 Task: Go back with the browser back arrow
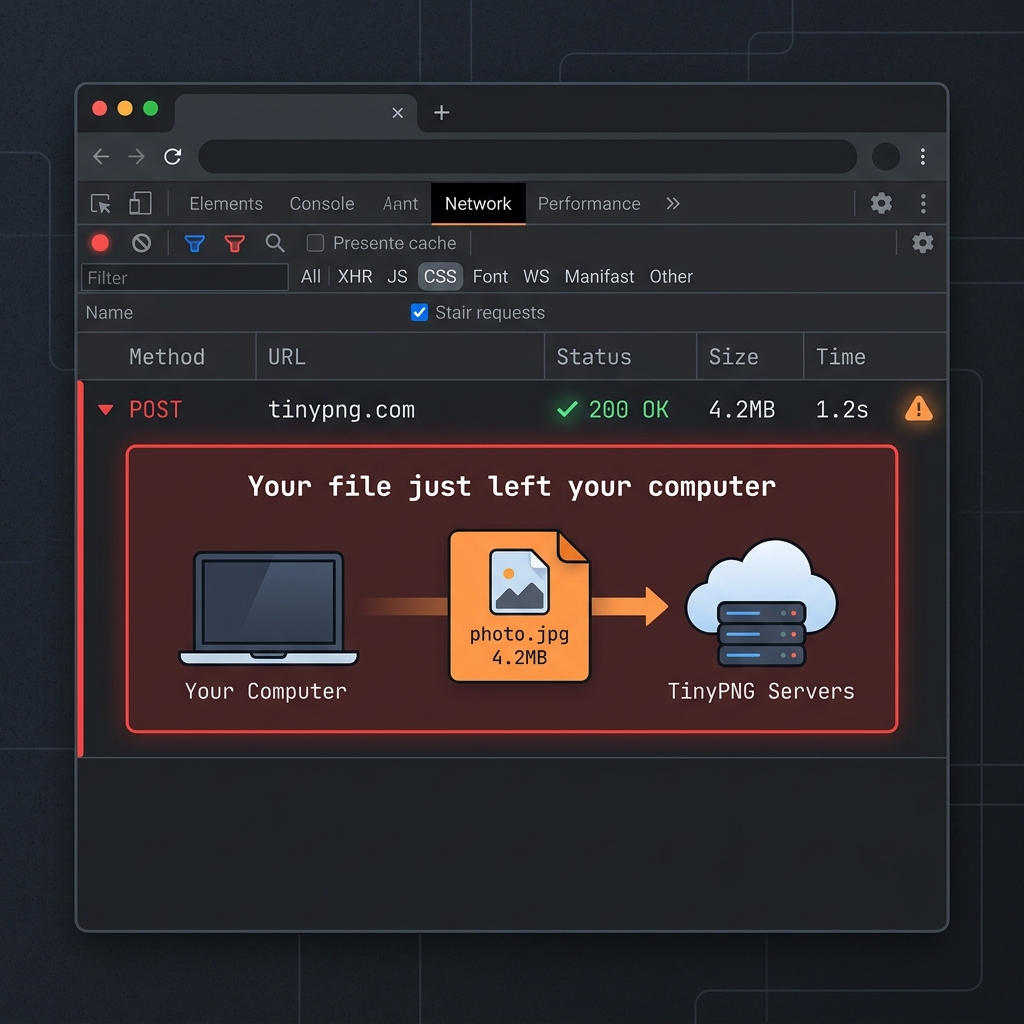pos(101,156)
